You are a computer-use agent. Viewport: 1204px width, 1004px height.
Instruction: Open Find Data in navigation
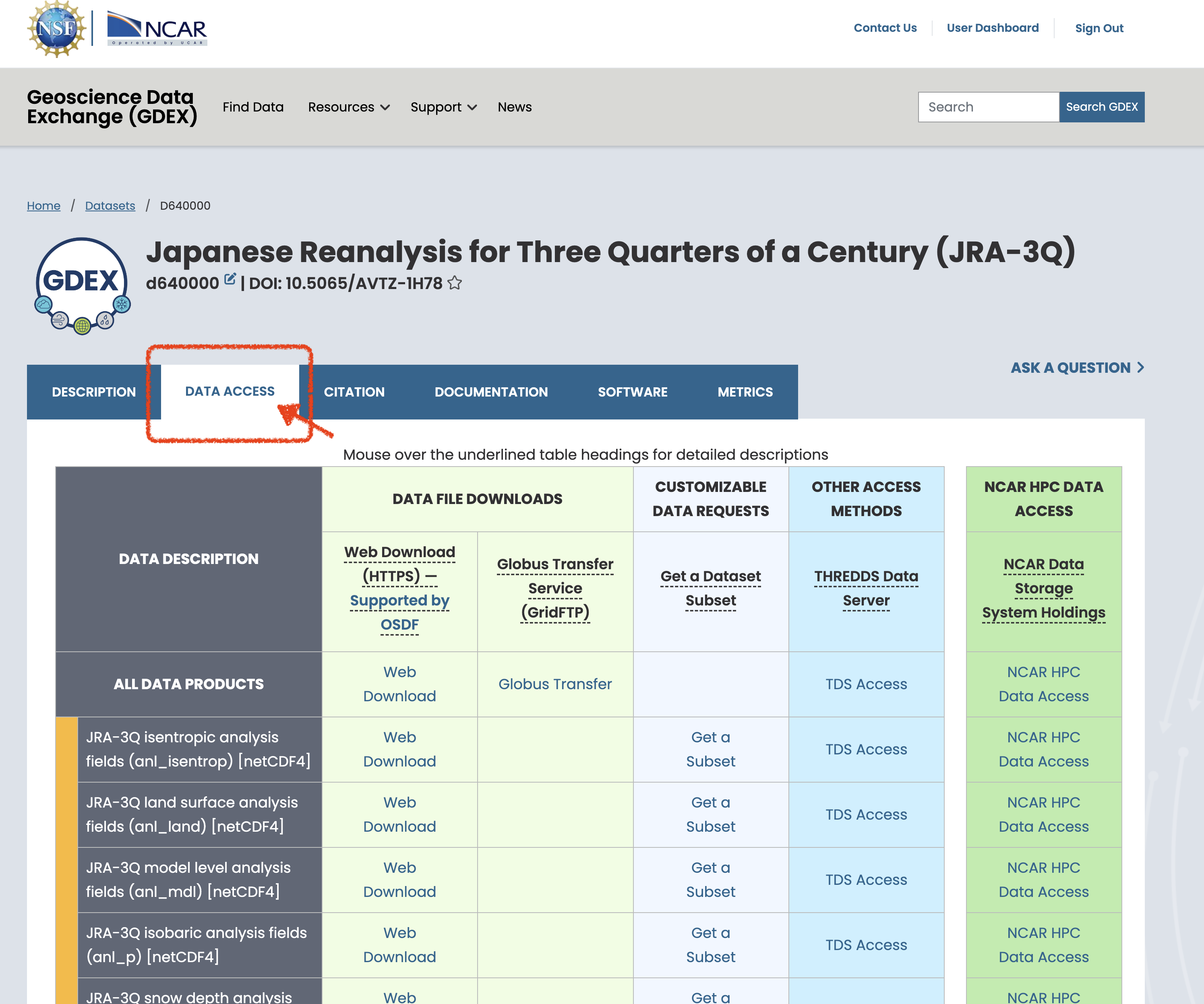point(253,107)
